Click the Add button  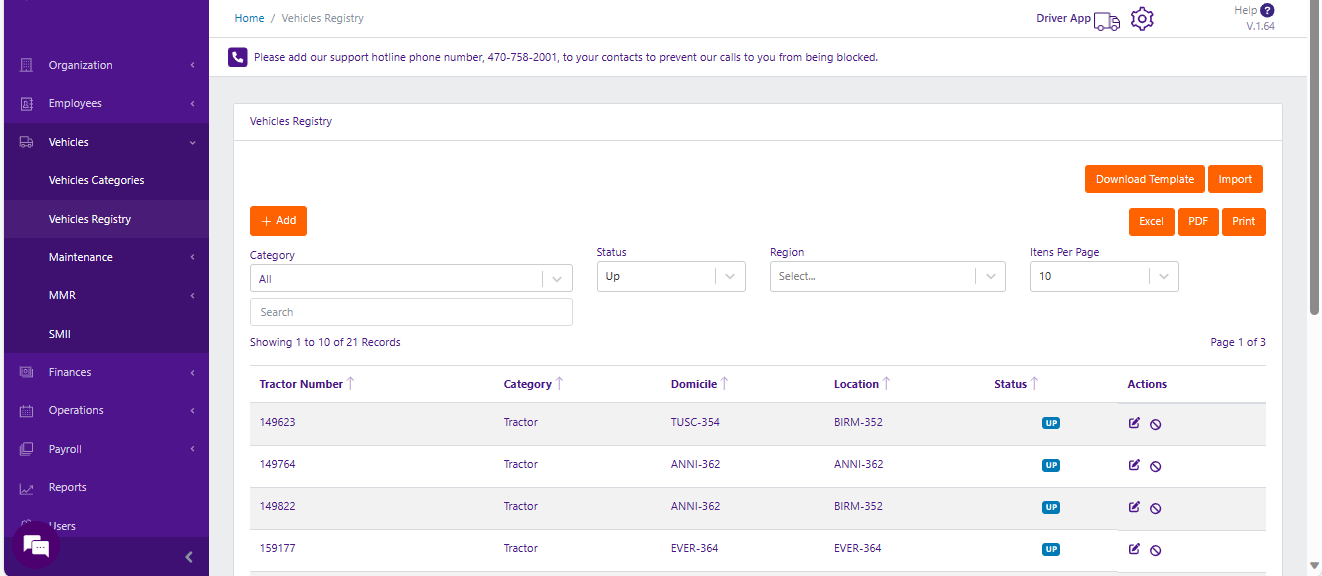click(x=278, y=221)
